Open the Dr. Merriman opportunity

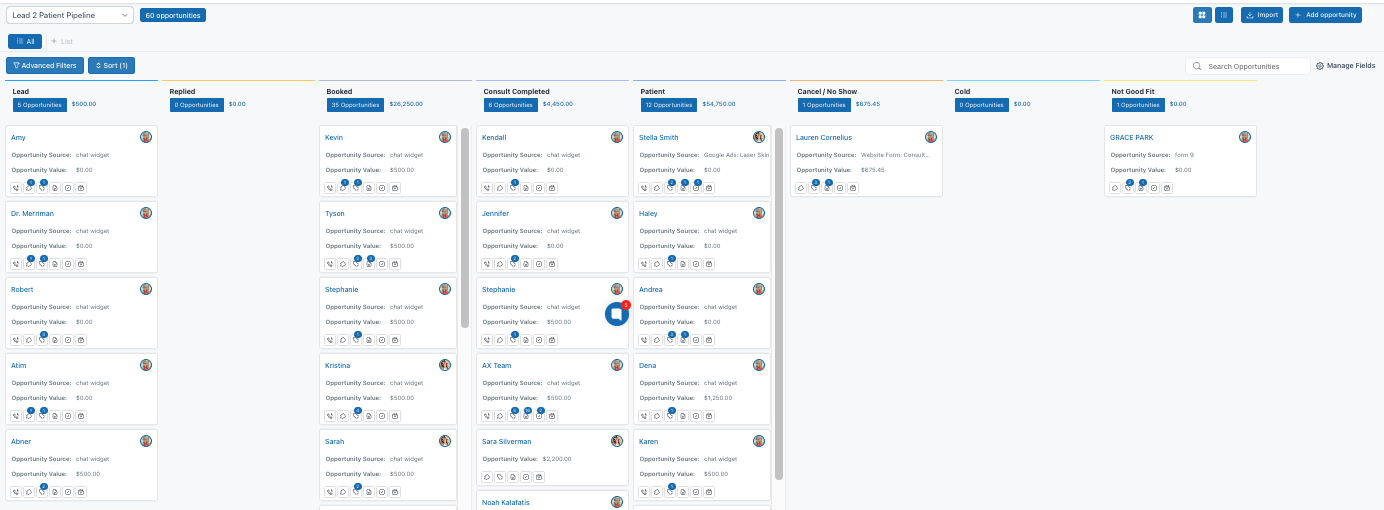32,213
